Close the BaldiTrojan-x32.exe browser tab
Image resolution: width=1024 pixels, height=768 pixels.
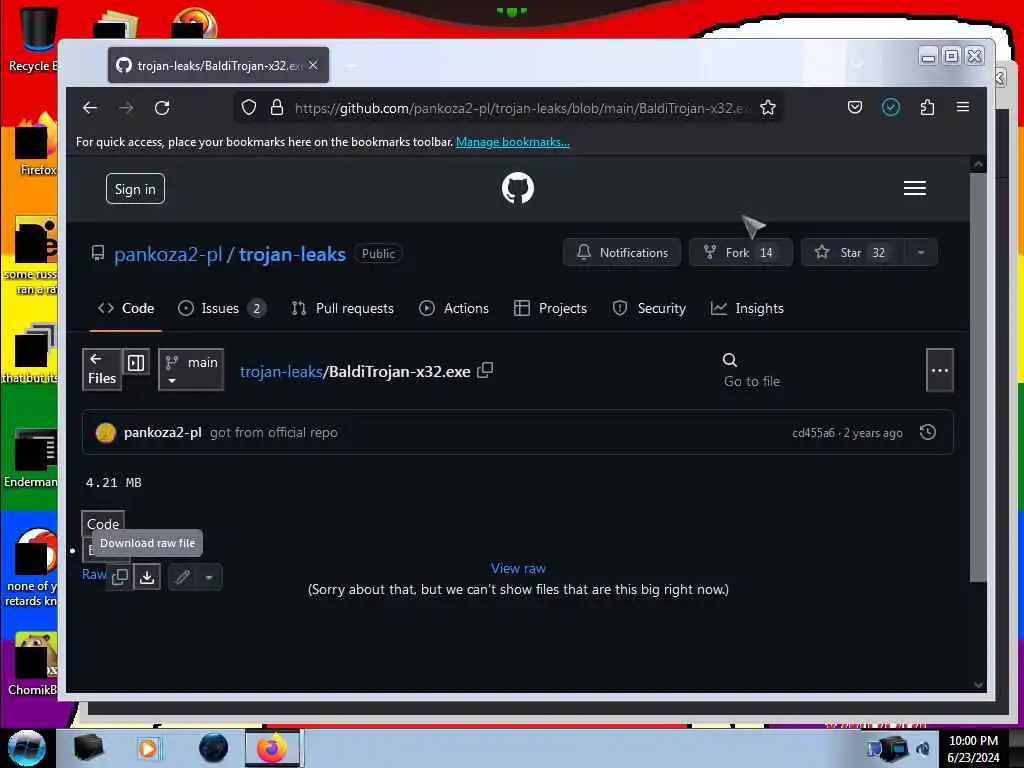tap(313, 65)
